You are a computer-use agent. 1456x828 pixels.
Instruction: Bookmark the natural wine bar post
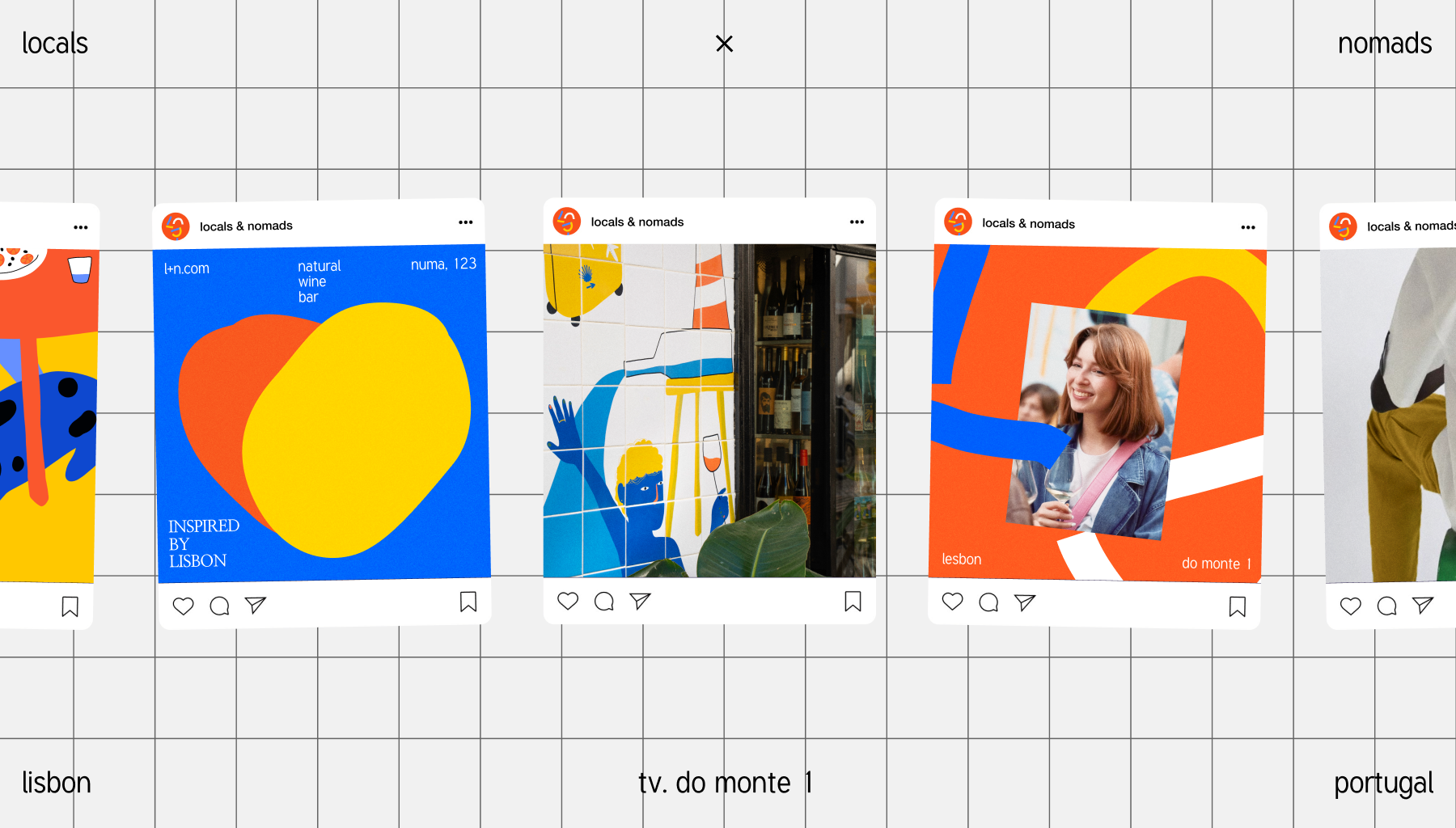[468, 602]
